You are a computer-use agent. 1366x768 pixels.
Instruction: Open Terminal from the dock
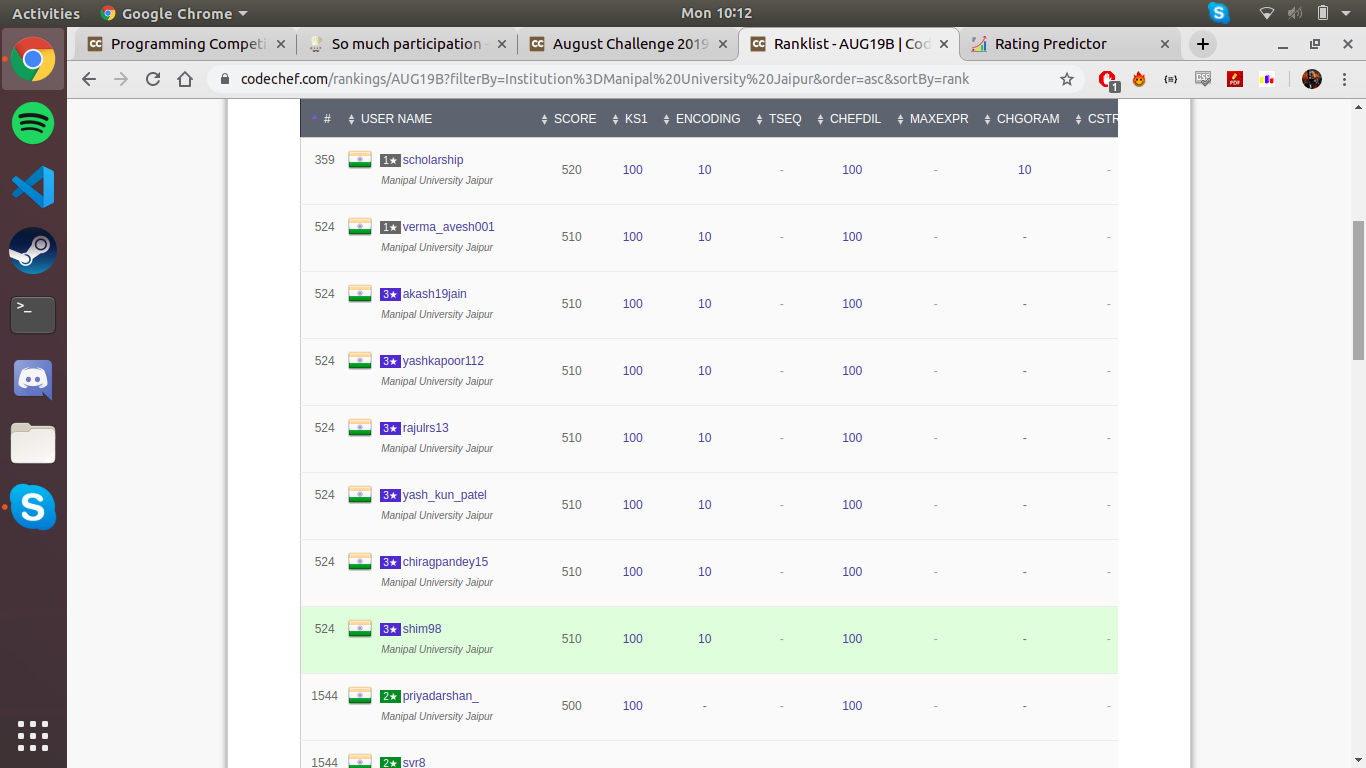pyautogui.click(x=33, y=315)
